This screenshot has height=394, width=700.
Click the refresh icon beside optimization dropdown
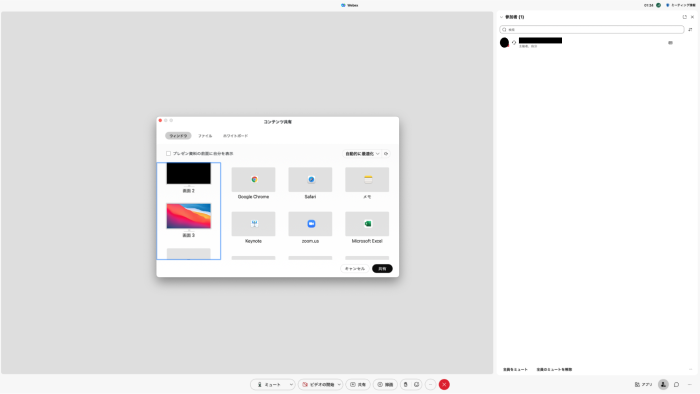tap(386, 153)
